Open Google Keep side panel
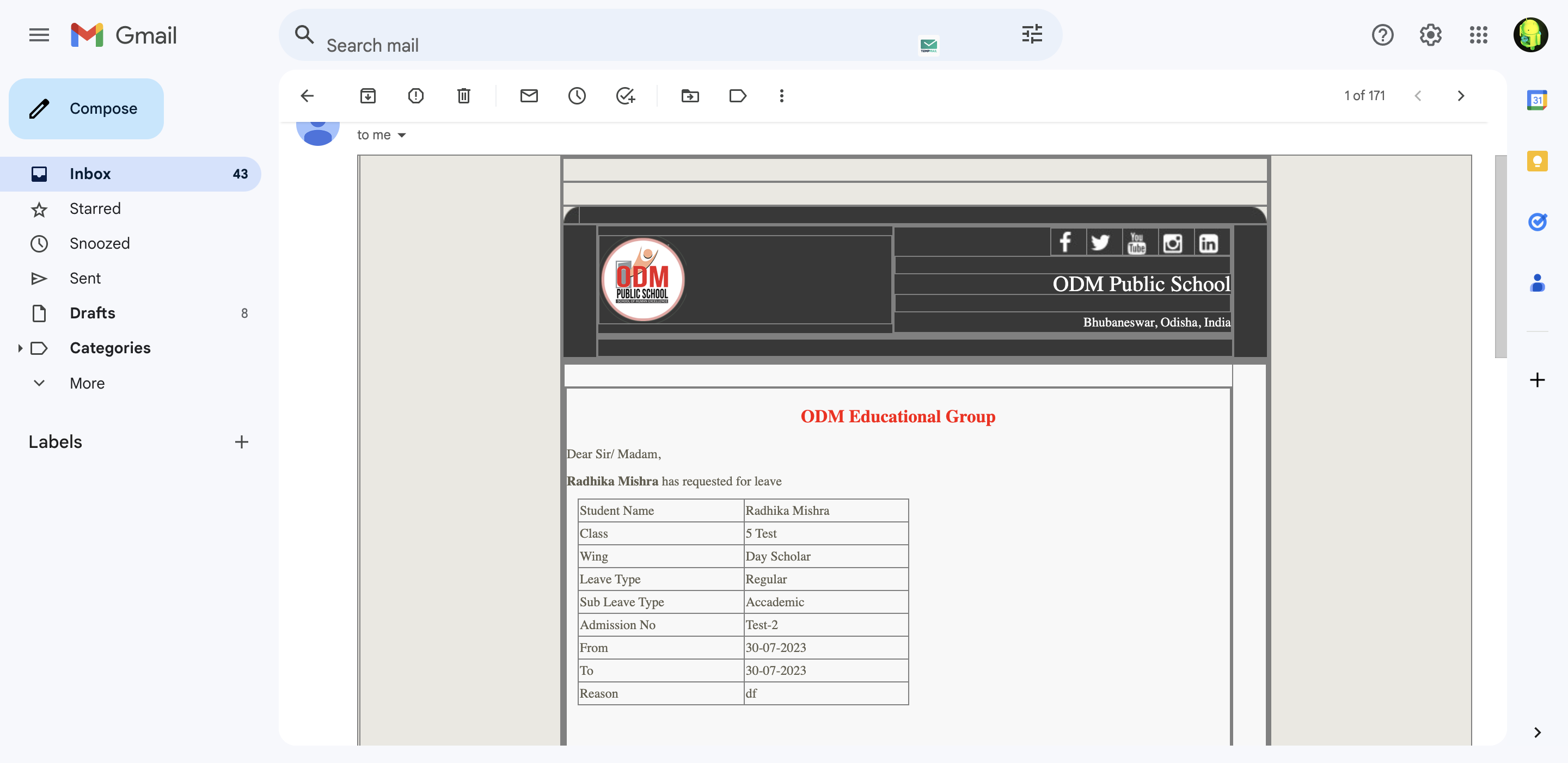The width and height of the screenshot is (1568, 763). (x=1537, y=161)
